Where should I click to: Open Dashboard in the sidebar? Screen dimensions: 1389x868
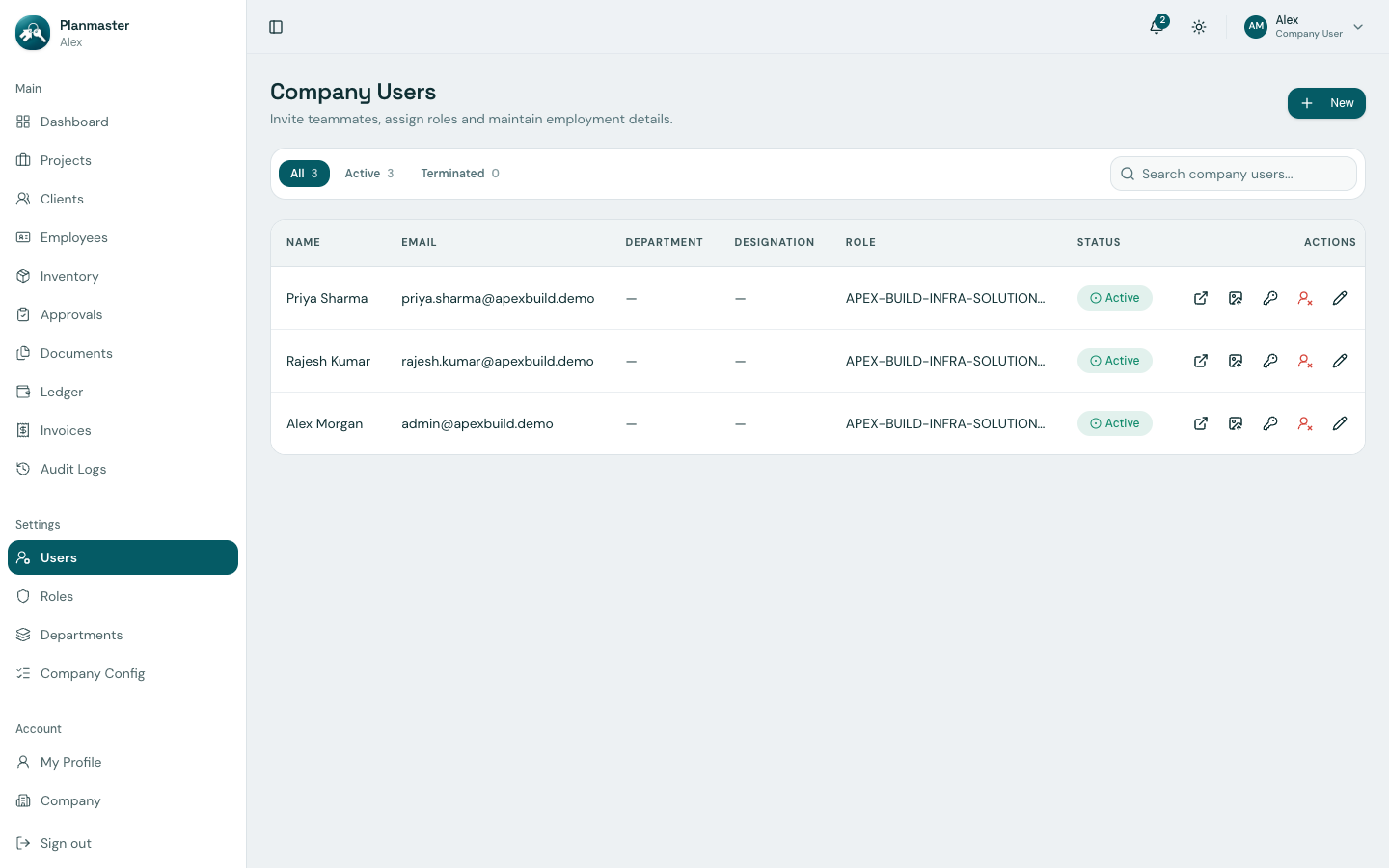123,122
